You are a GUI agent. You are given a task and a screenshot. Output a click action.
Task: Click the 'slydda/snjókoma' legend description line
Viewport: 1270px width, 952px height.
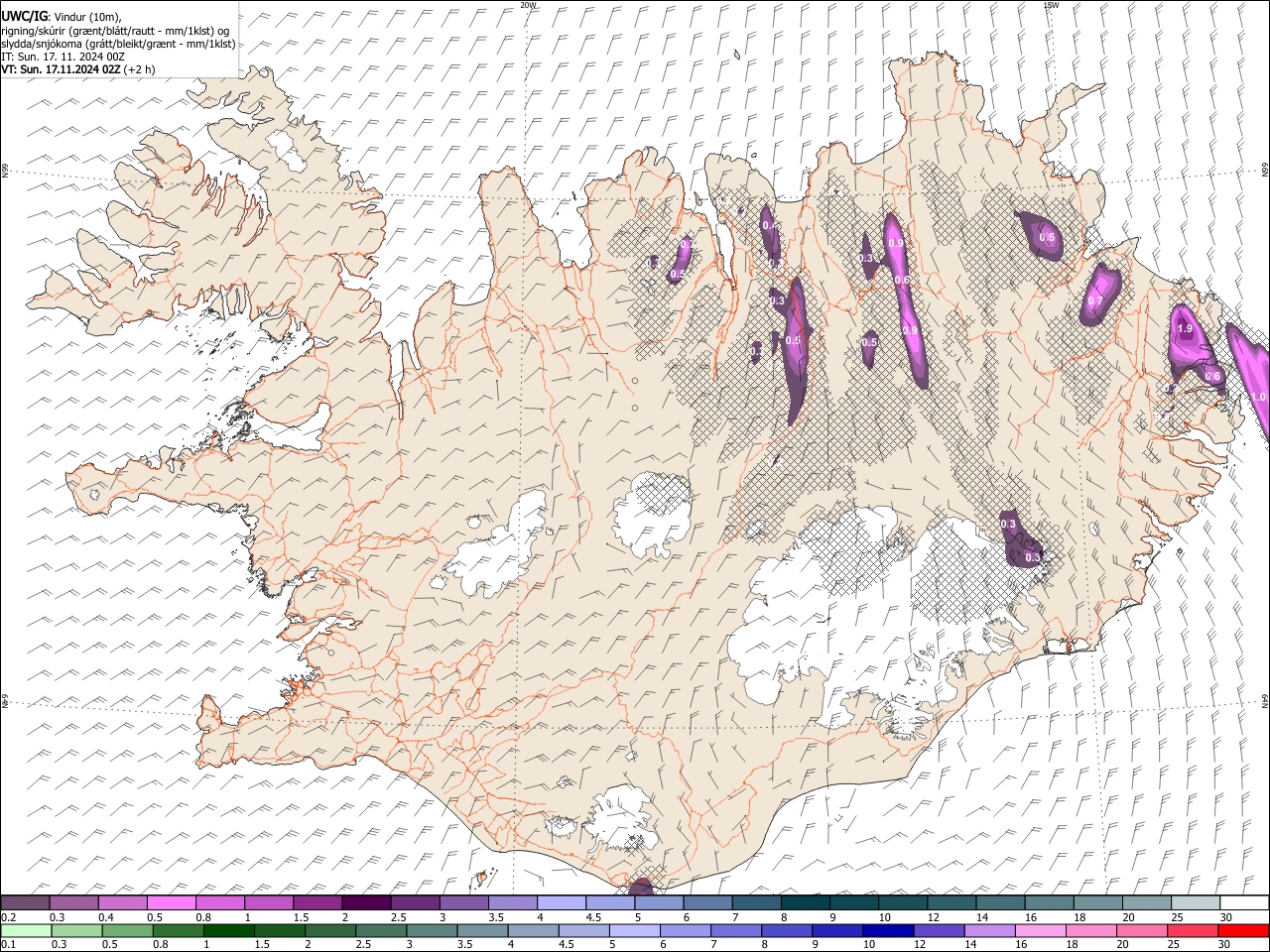pyautogui.click(x=118, y=44)
